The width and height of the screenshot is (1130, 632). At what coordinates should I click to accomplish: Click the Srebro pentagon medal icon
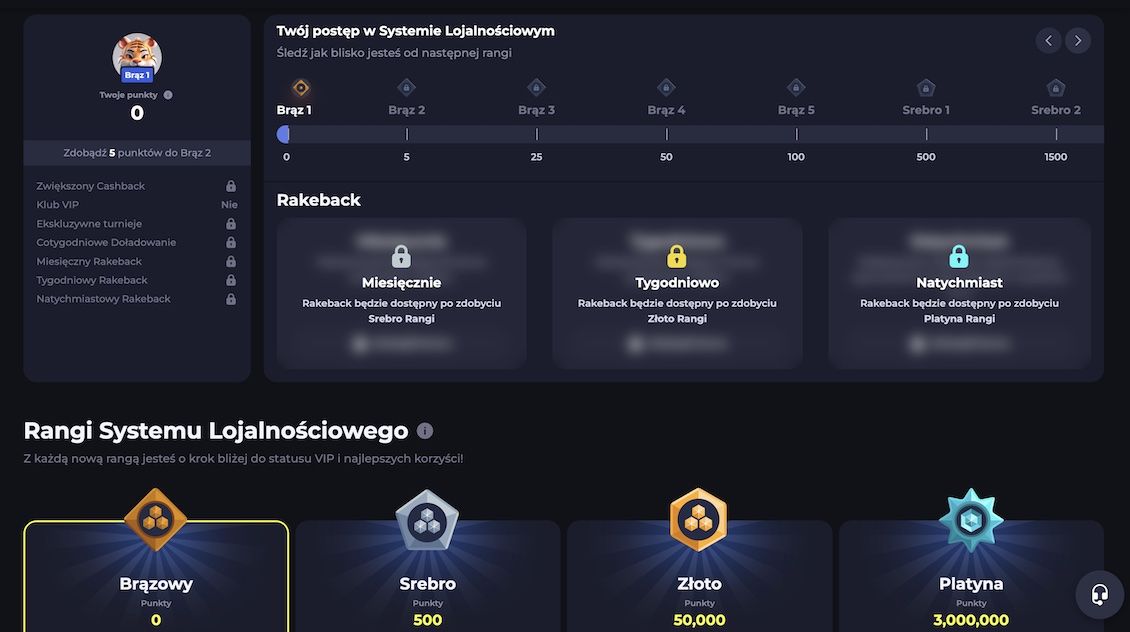pos(427,520)
